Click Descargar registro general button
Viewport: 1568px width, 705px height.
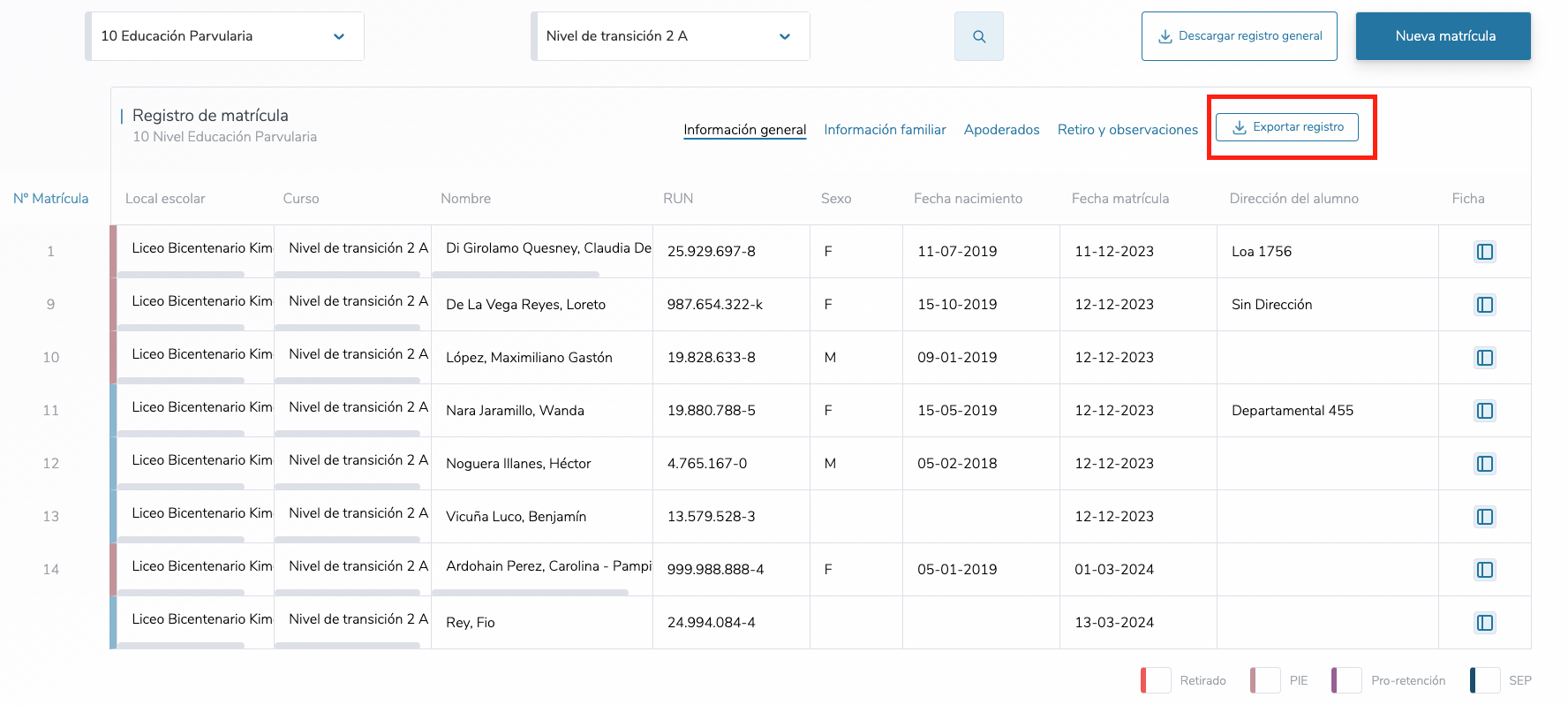tap(1240, 36)
